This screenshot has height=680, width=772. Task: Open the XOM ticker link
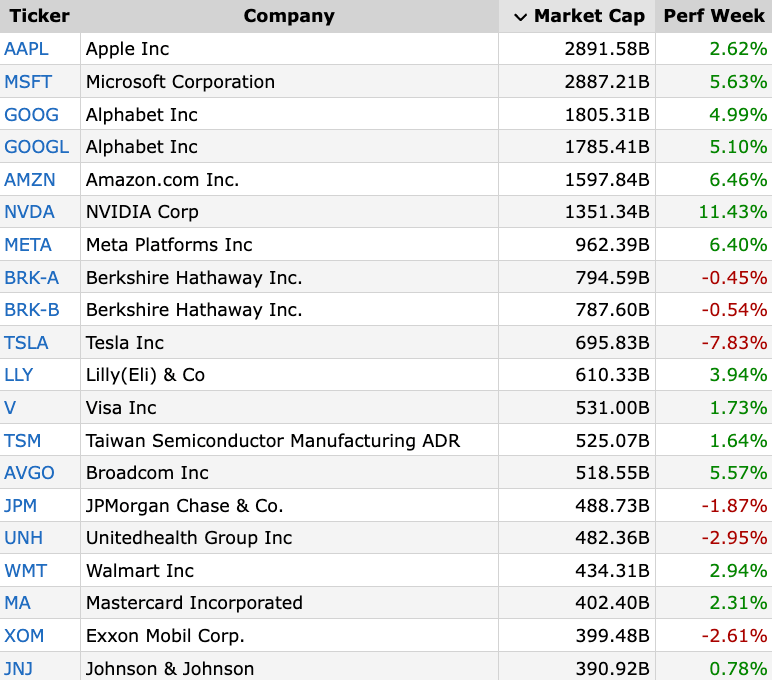click(x=24, y=636)
